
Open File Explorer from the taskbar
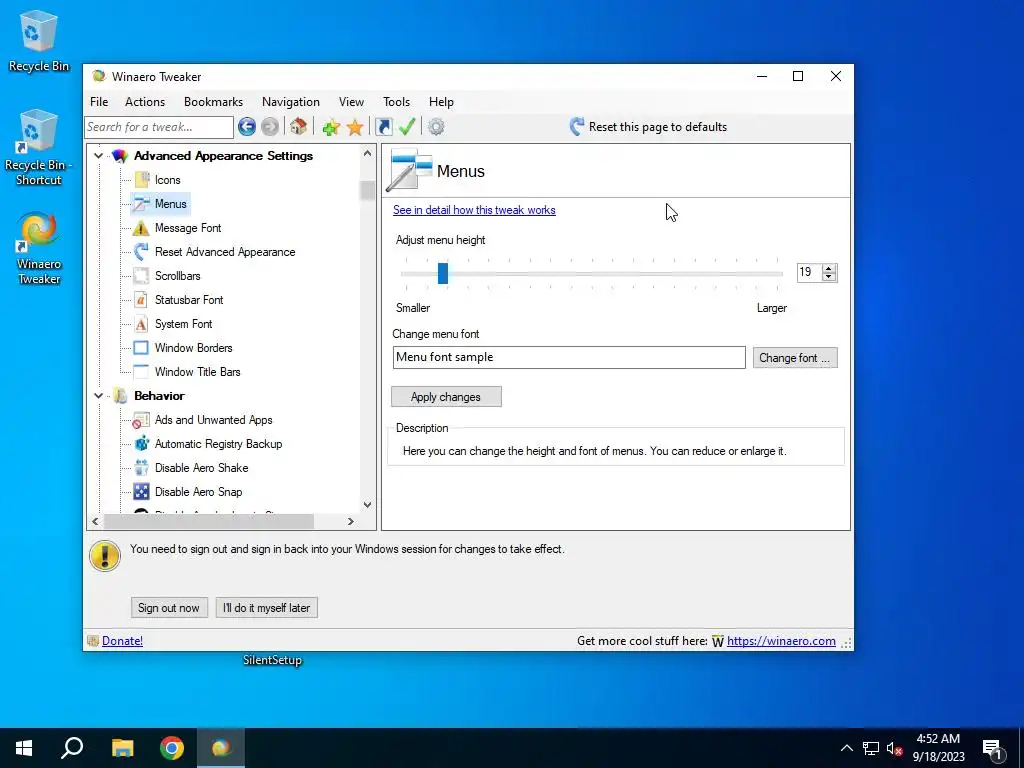122,748
